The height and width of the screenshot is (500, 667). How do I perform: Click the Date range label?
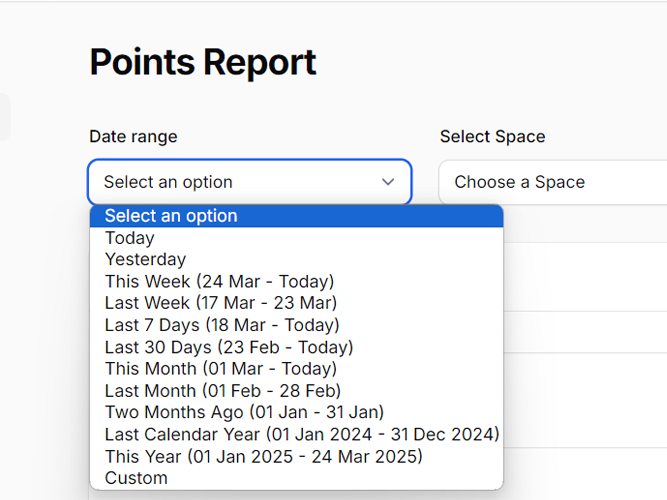[x=133, y=137]
